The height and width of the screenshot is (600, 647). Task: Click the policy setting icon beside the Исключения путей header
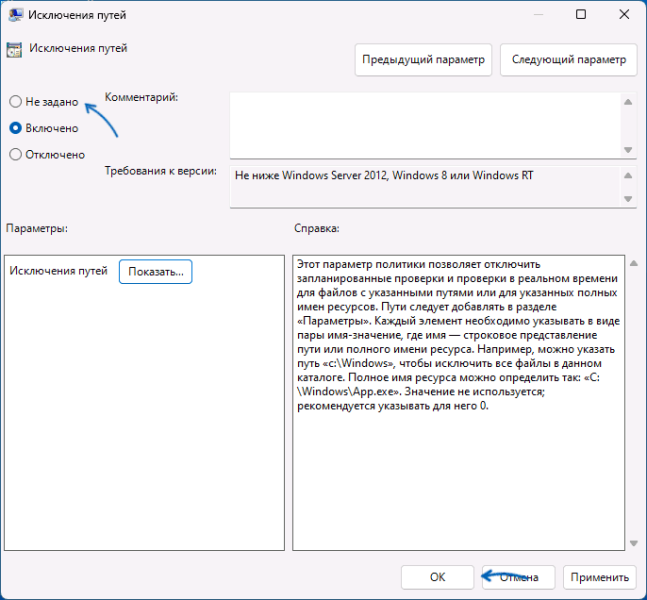pos(14,49)
